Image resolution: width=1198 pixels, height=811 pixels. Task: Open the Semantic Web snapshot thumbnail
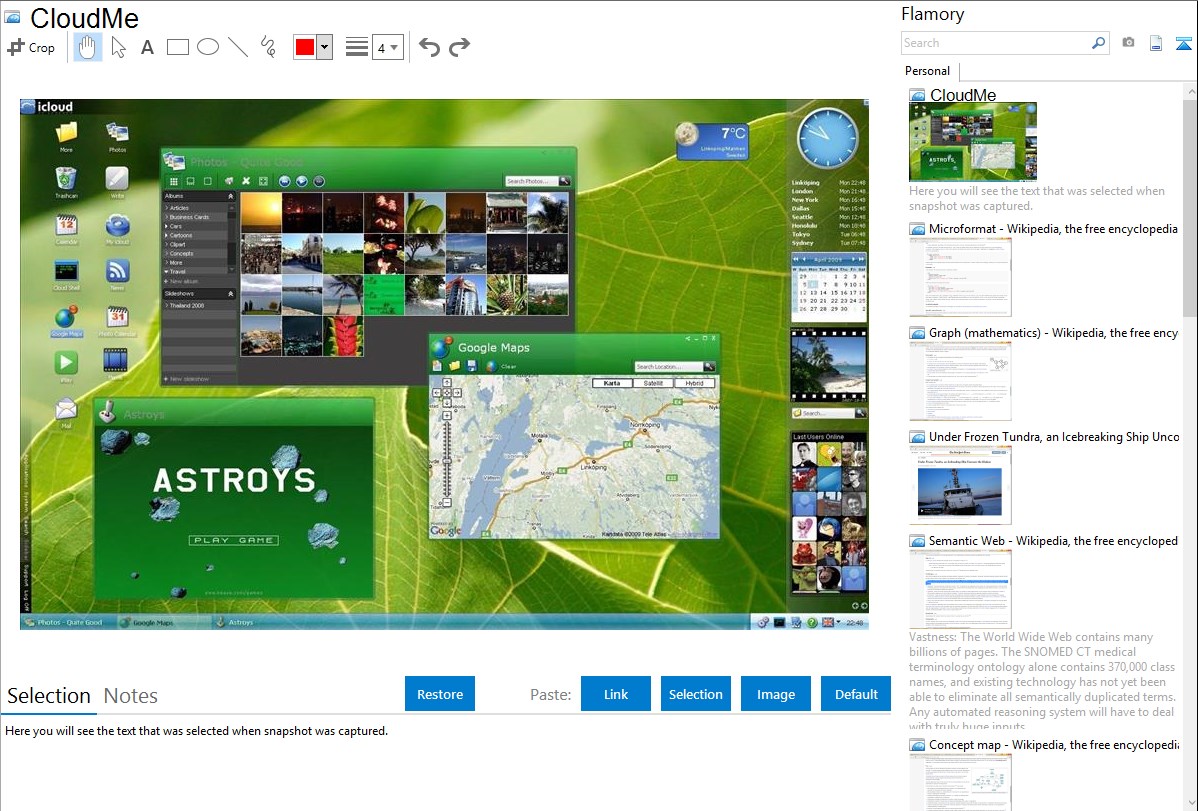pos(960,588)
